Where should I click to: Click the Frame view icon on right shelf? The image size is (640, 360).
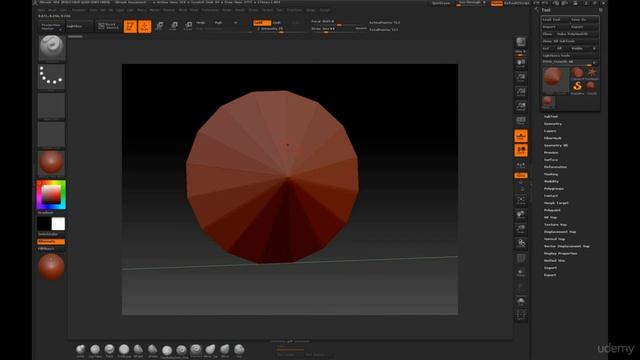[521, 200]
